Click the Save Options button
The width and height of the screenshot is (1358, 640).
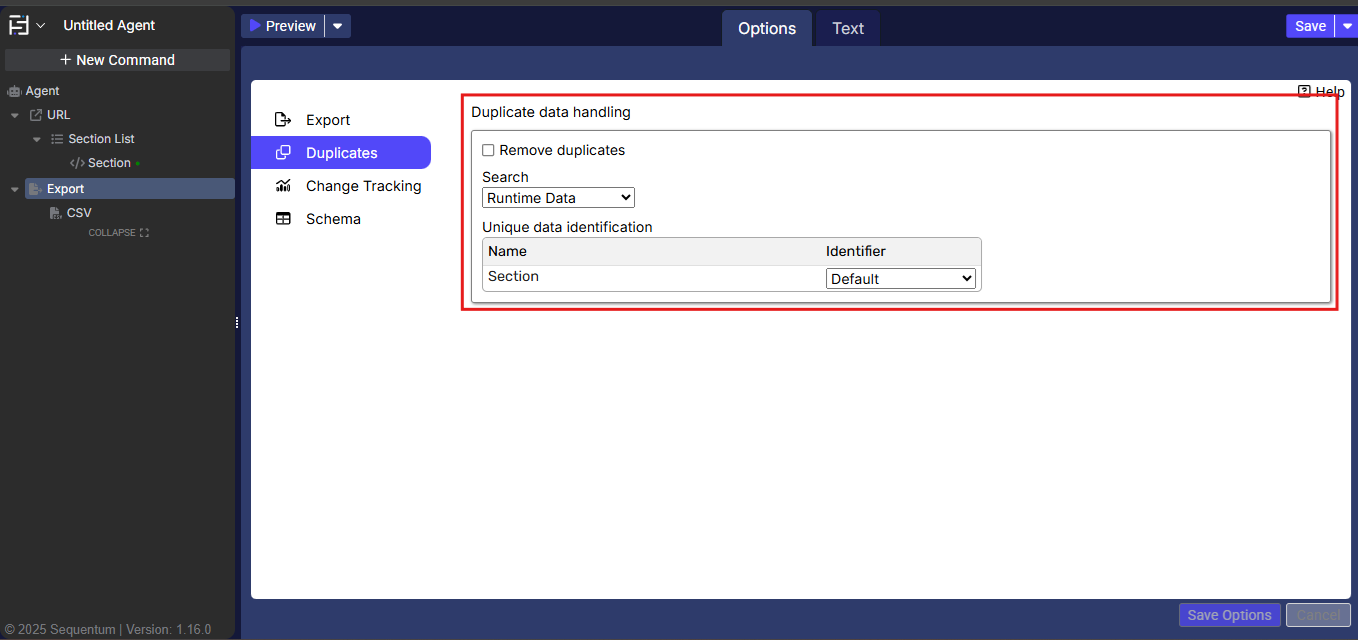[1229, 615]
